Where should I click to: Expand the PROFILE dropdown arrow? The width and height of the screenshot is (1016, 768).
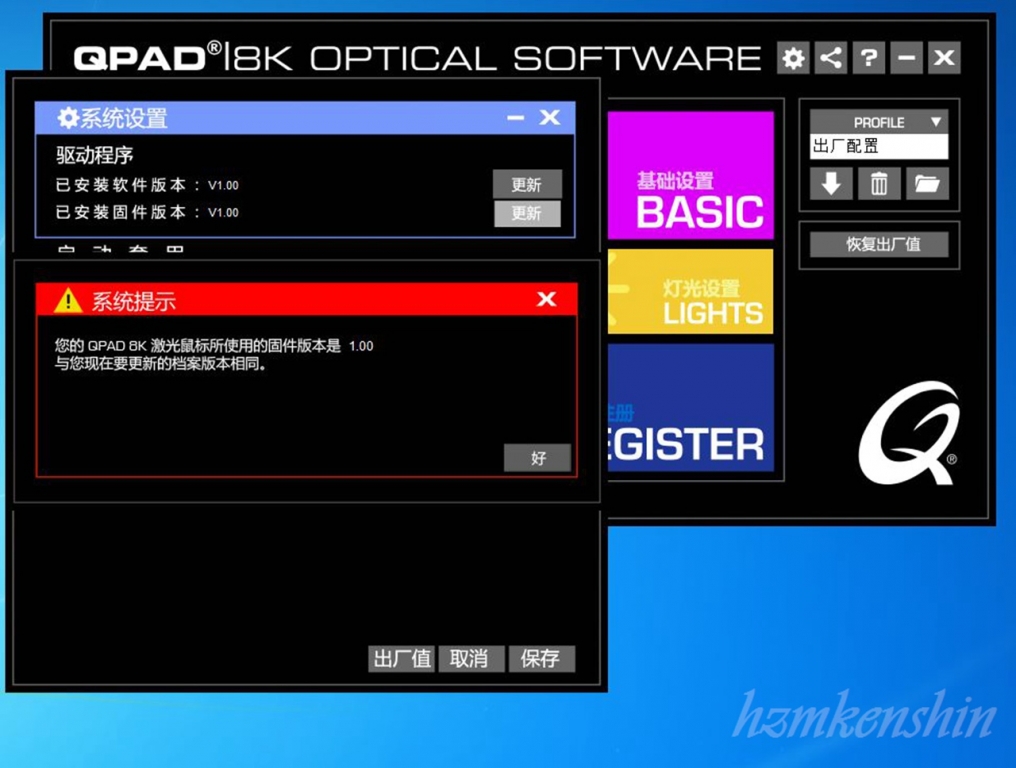point(936,121)
